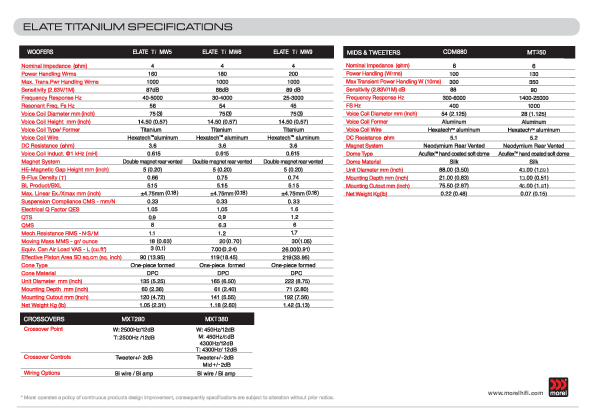Click Sensitivity (2.83V/1M) label in Woofers table
595x420 pixels.
tap(48, 90)
